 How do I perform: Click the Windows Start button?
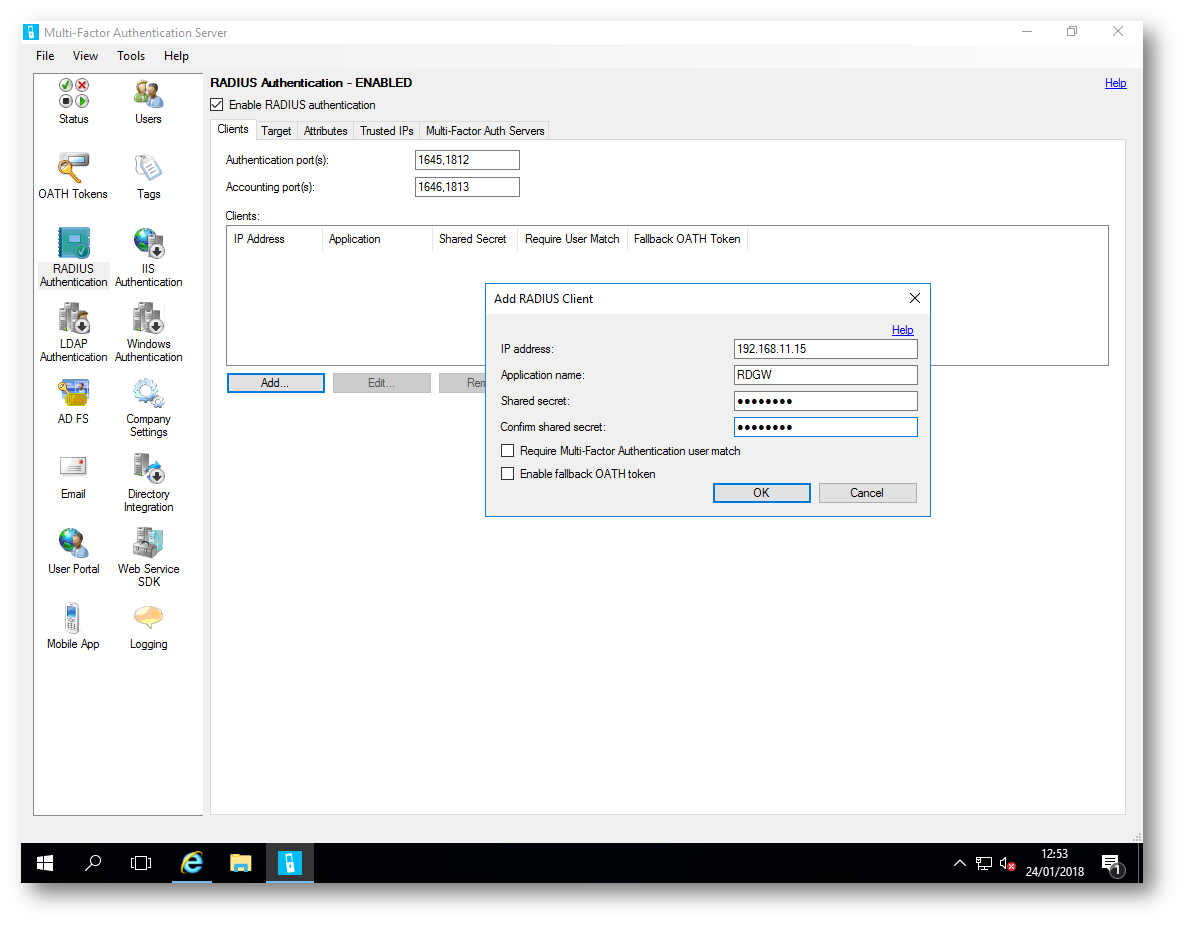pos(45,863)
